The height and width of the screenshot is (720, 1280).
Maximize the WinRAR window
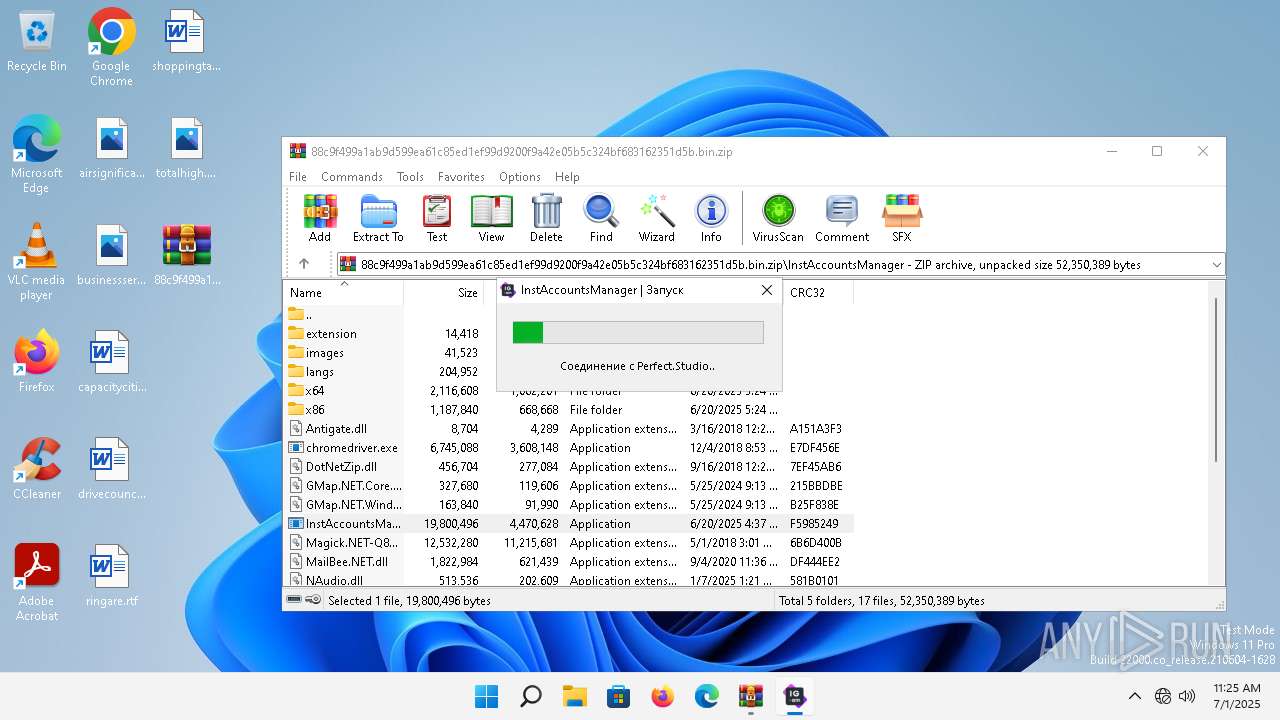1157,151
